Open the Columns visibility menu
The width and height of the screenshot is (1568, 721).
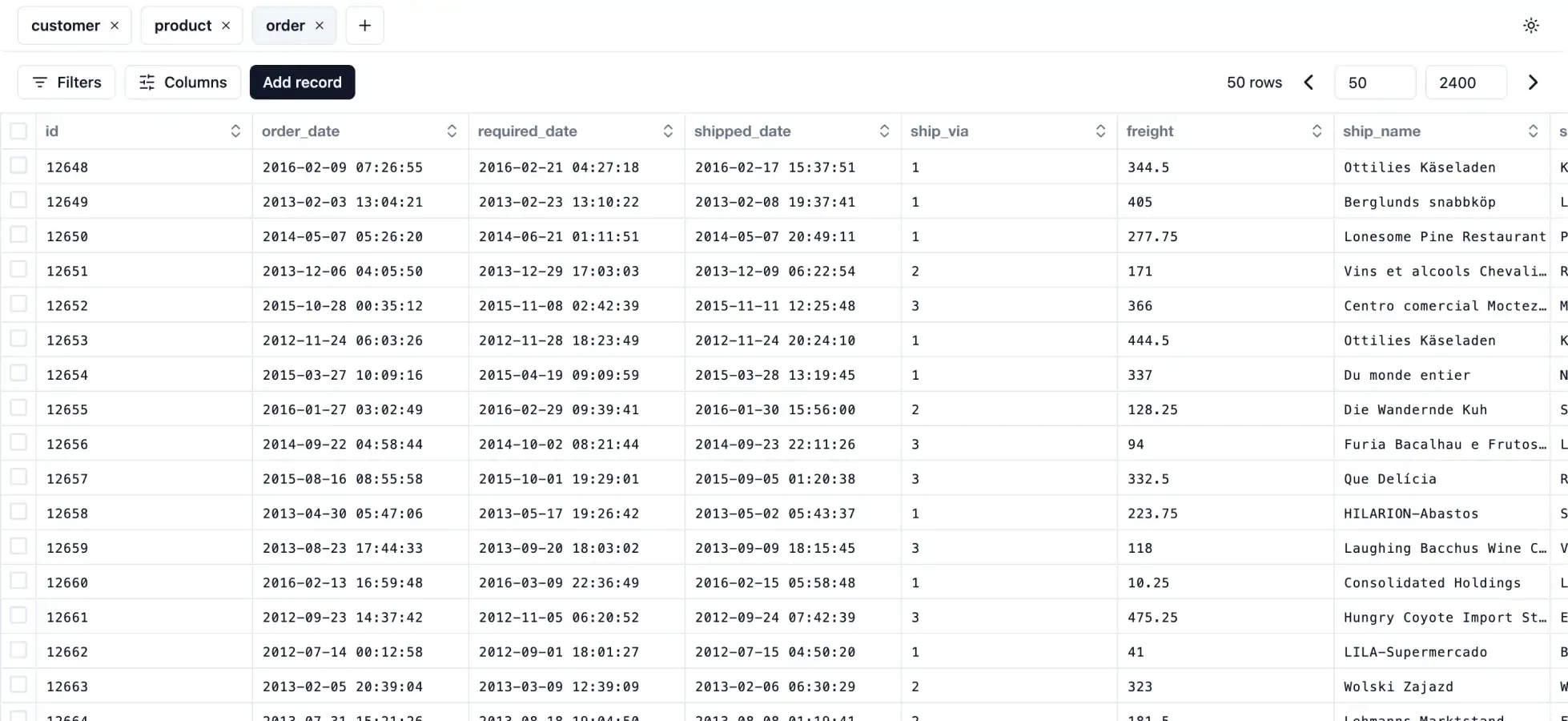(183, 83)
